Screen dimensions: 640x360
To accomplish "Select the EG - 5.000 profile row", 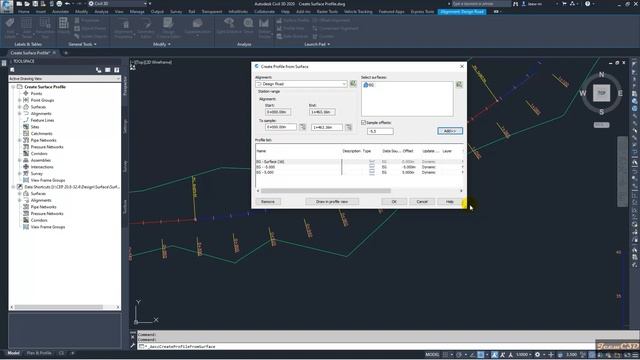I will 359,172.
